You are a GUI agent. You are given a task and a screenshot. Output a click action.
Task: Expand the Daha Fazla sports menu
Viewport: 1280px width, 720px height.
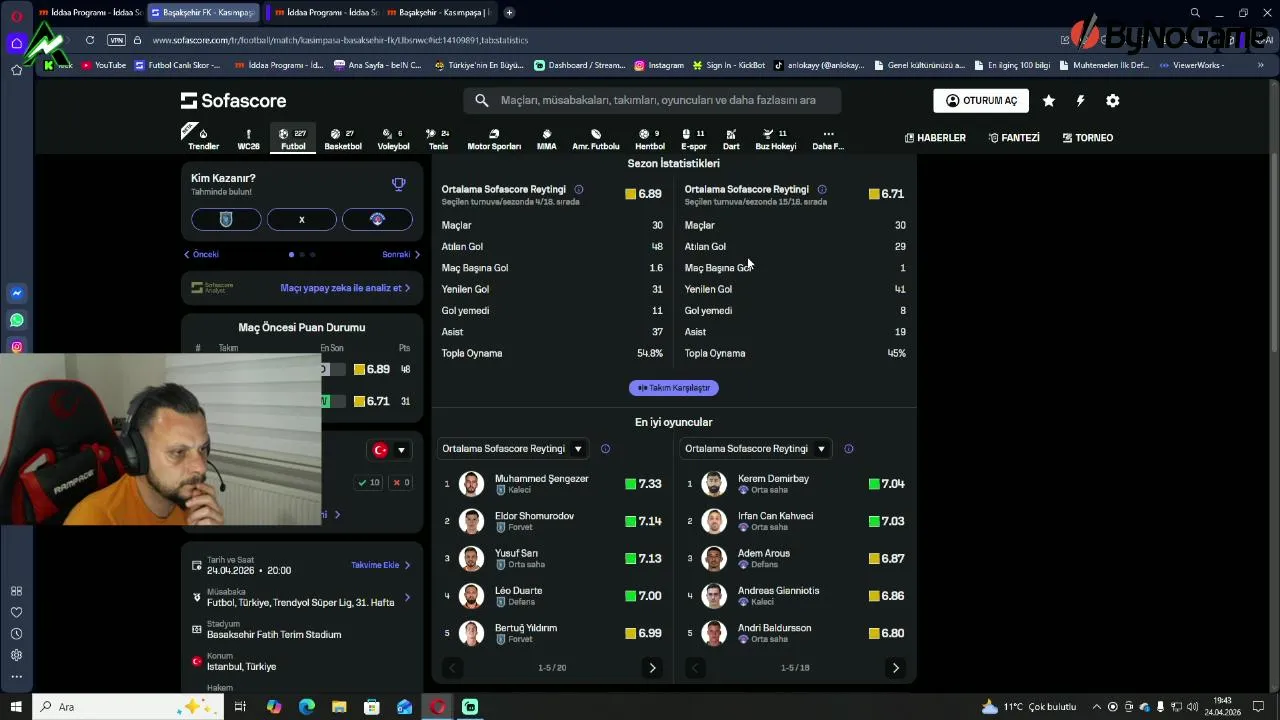tap(828, 139)
